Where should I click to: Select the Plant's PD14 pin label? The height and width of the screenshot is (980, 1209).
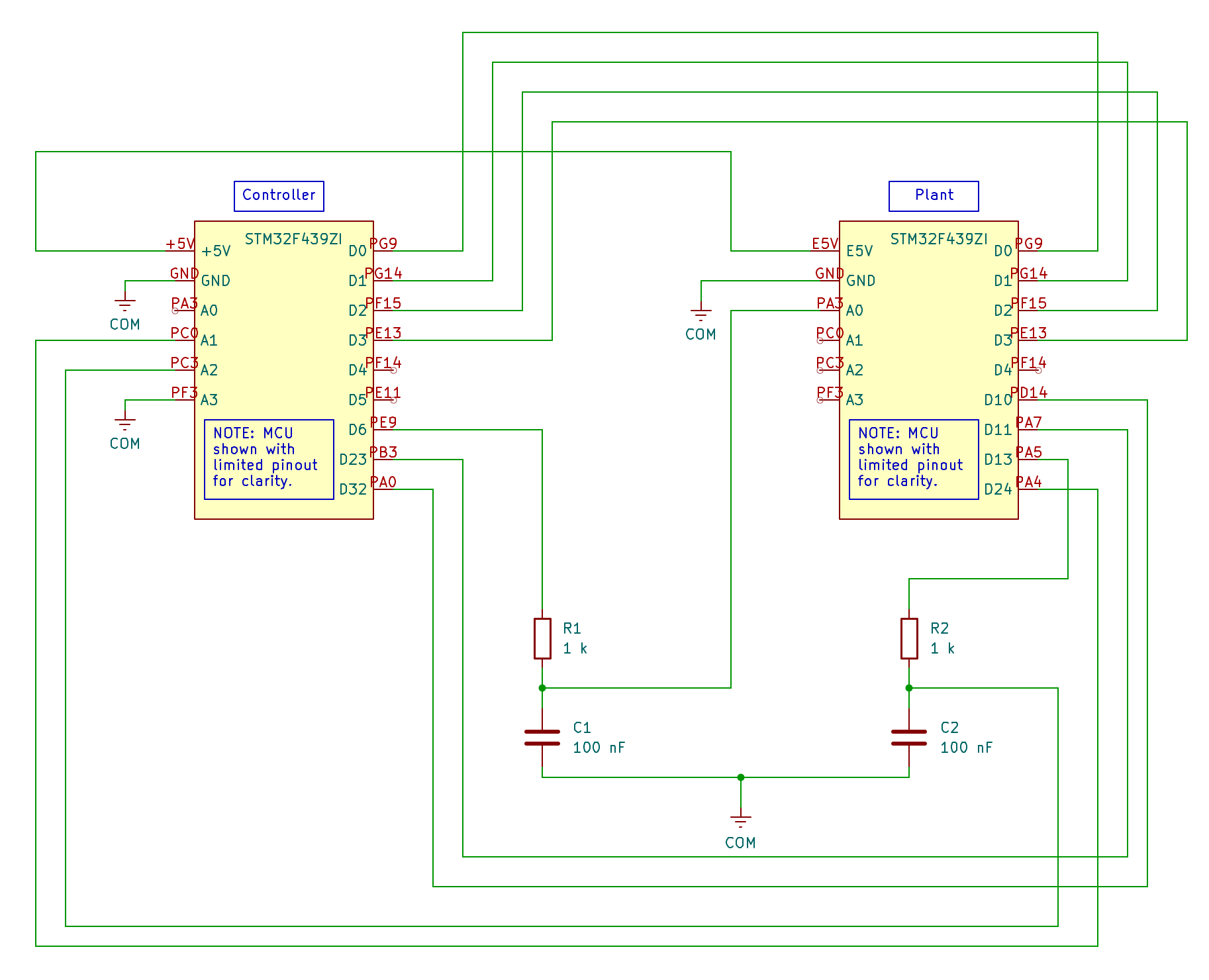pos(1029,393)
